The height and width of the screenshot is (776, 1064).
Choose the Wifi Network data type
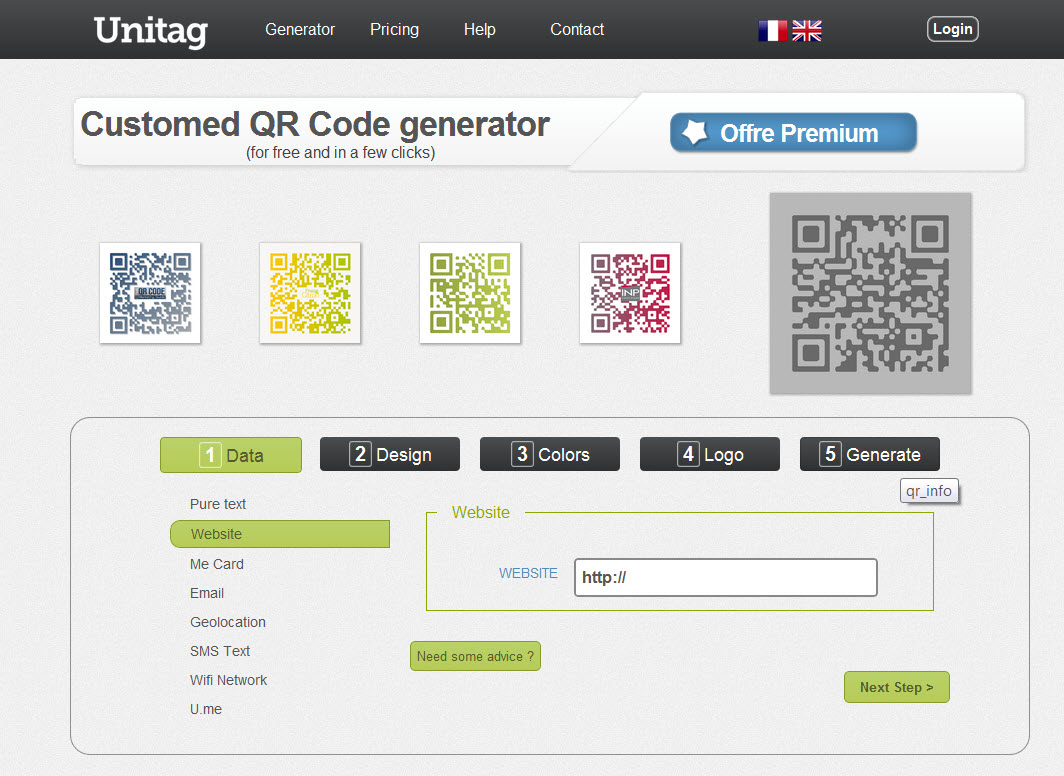tap(229, 680)
